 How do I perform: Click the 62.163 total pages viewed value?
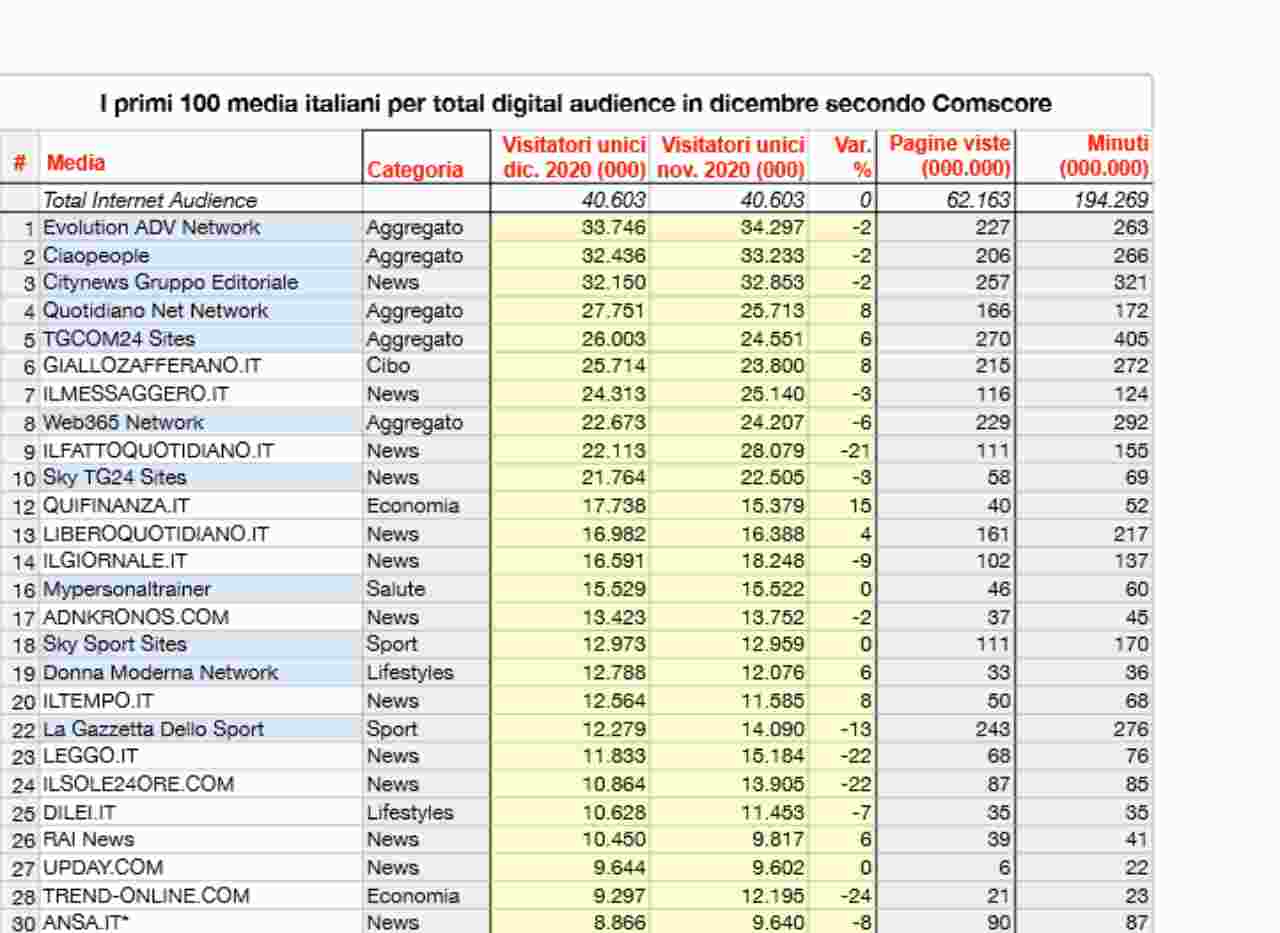978,200
